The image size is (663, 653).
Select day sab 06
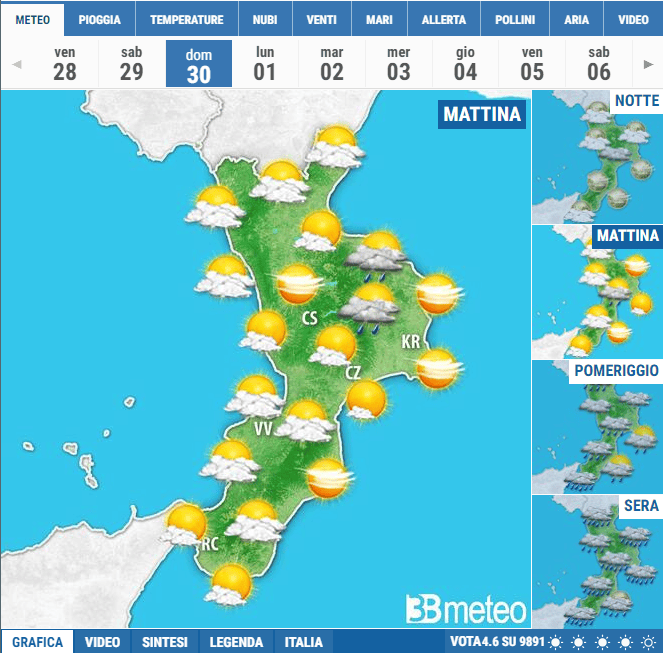tap(599, 64)
